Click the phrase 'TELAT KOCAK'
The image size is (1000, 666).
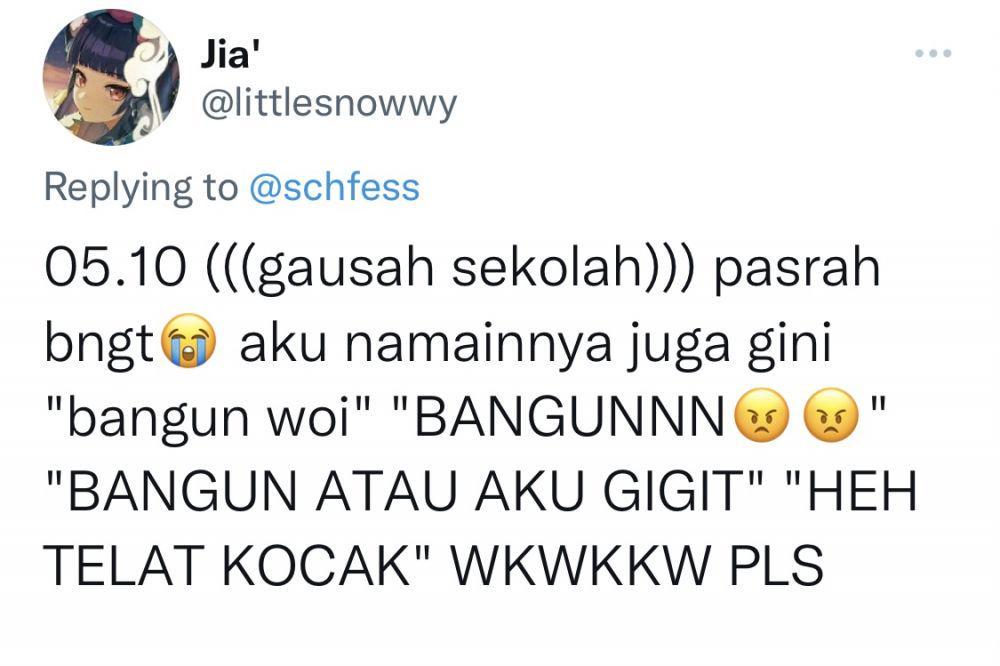coord(228,566)
